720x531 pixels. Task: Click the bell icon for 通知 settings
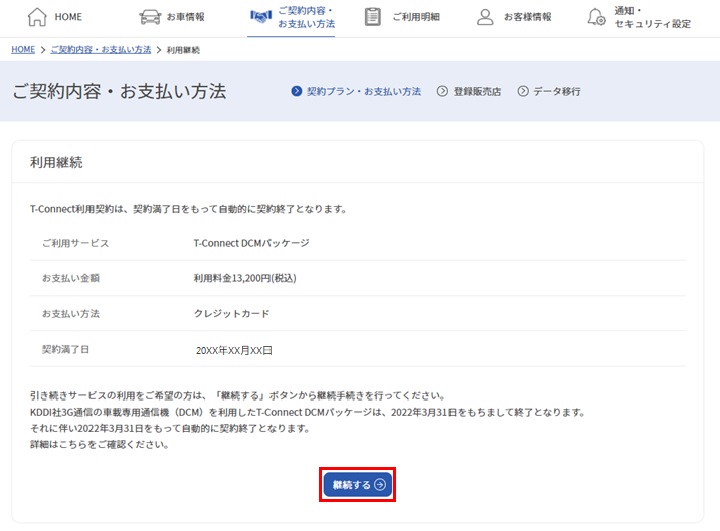(x=596, y=17)
